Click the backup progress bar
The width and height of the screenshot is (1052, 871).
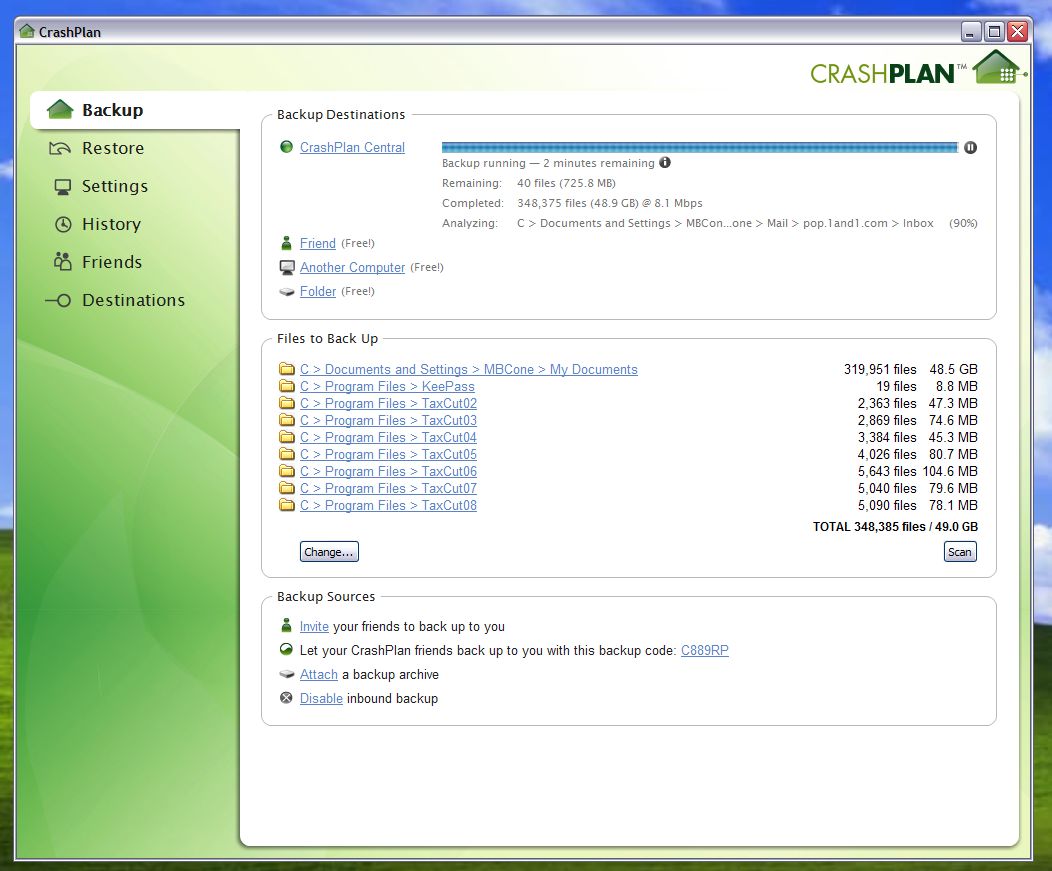click(x=699, y=147)
